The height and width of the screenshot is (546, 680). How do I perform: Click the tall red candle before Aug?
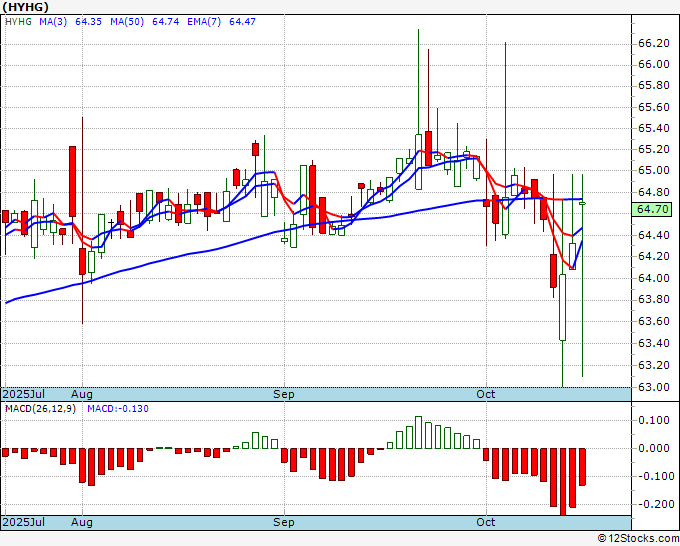pos(72,181)
